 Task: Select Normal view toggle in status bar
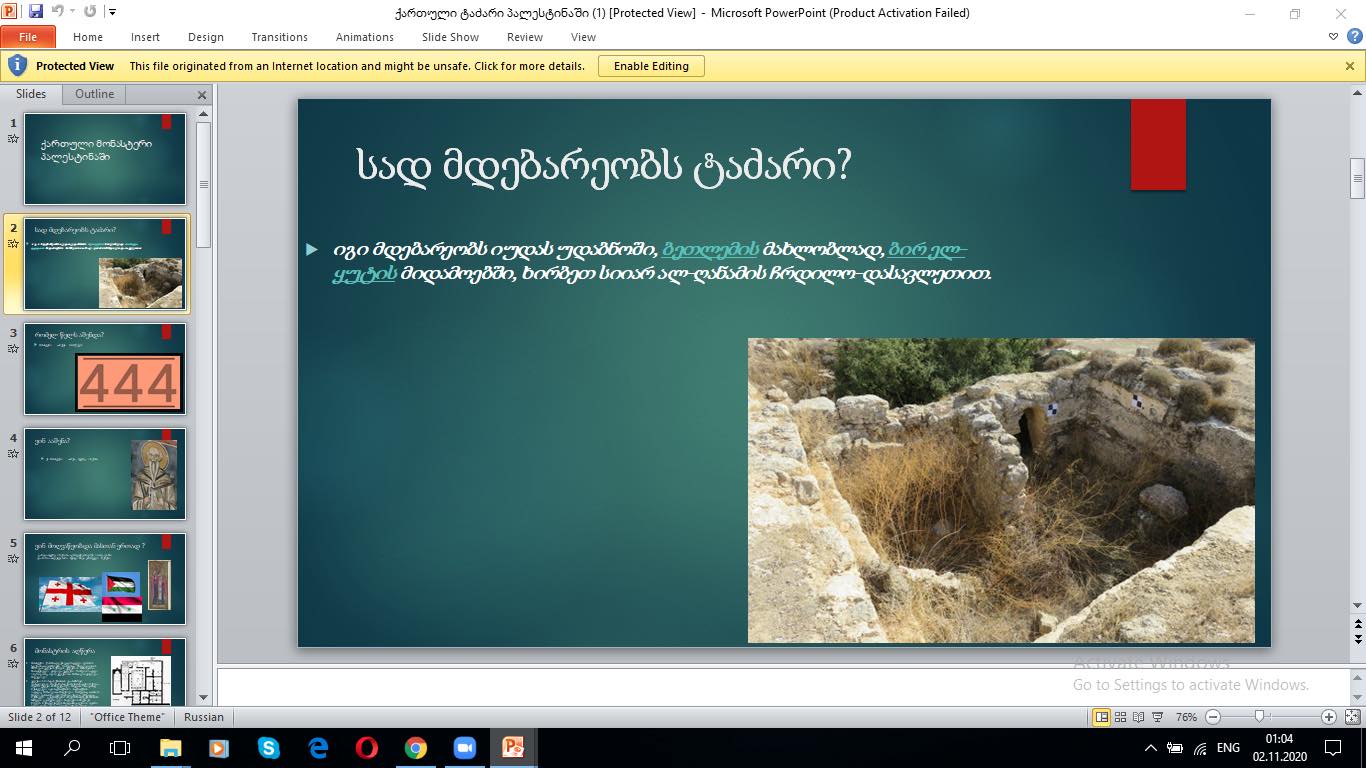tap(1101, 717)
